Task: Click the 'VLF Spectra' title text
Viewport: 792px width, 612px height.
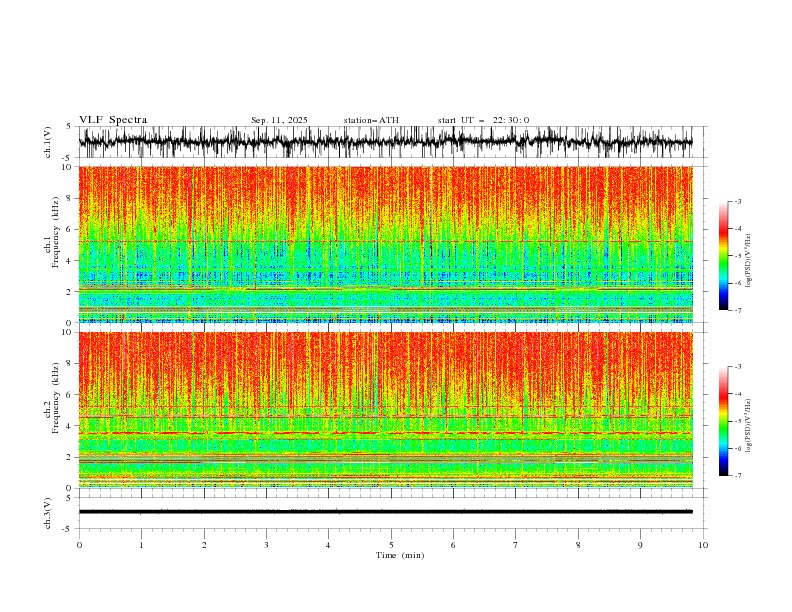Action: coord(113,120)
